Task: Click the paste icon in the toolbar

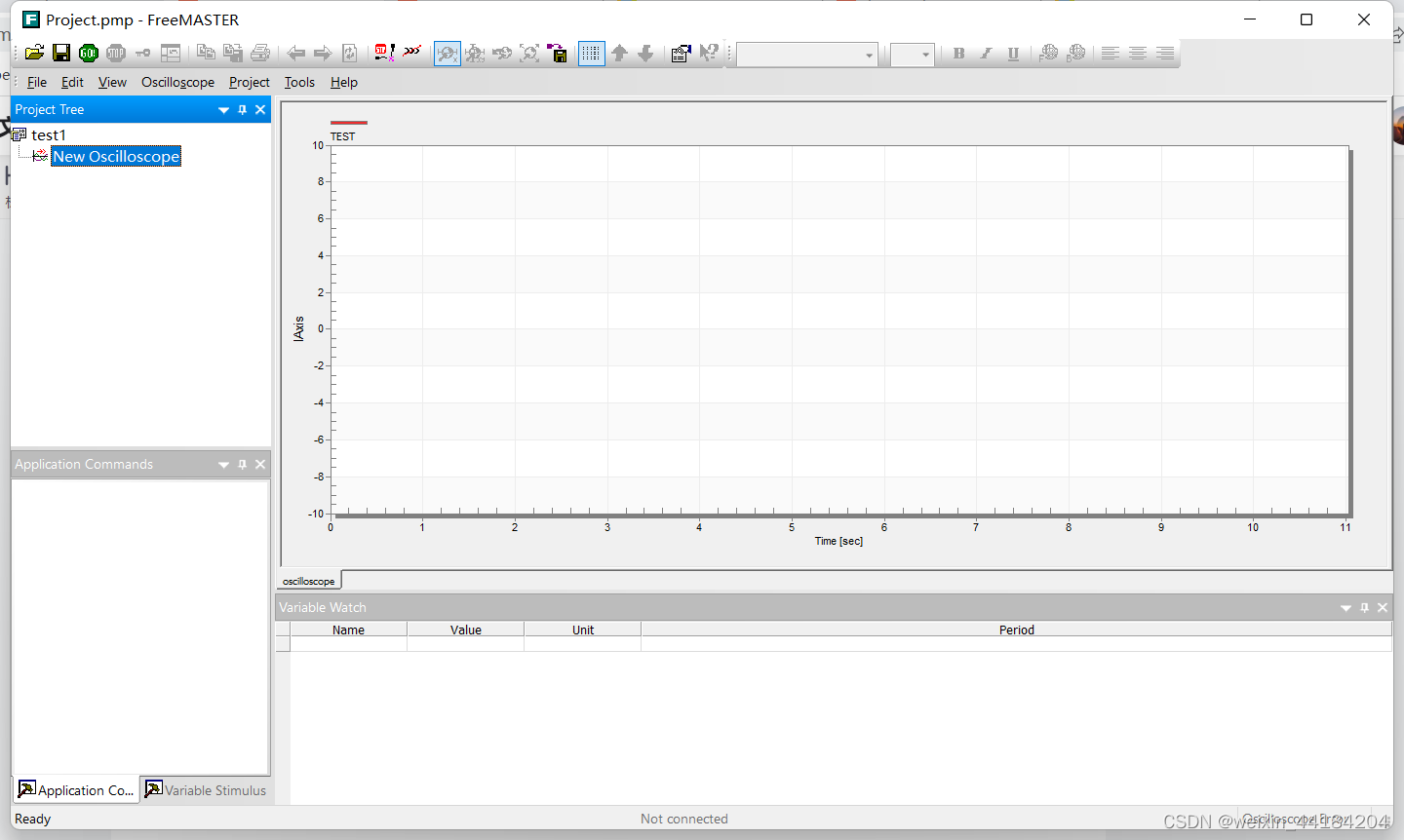Action: (x=233, y=53)
